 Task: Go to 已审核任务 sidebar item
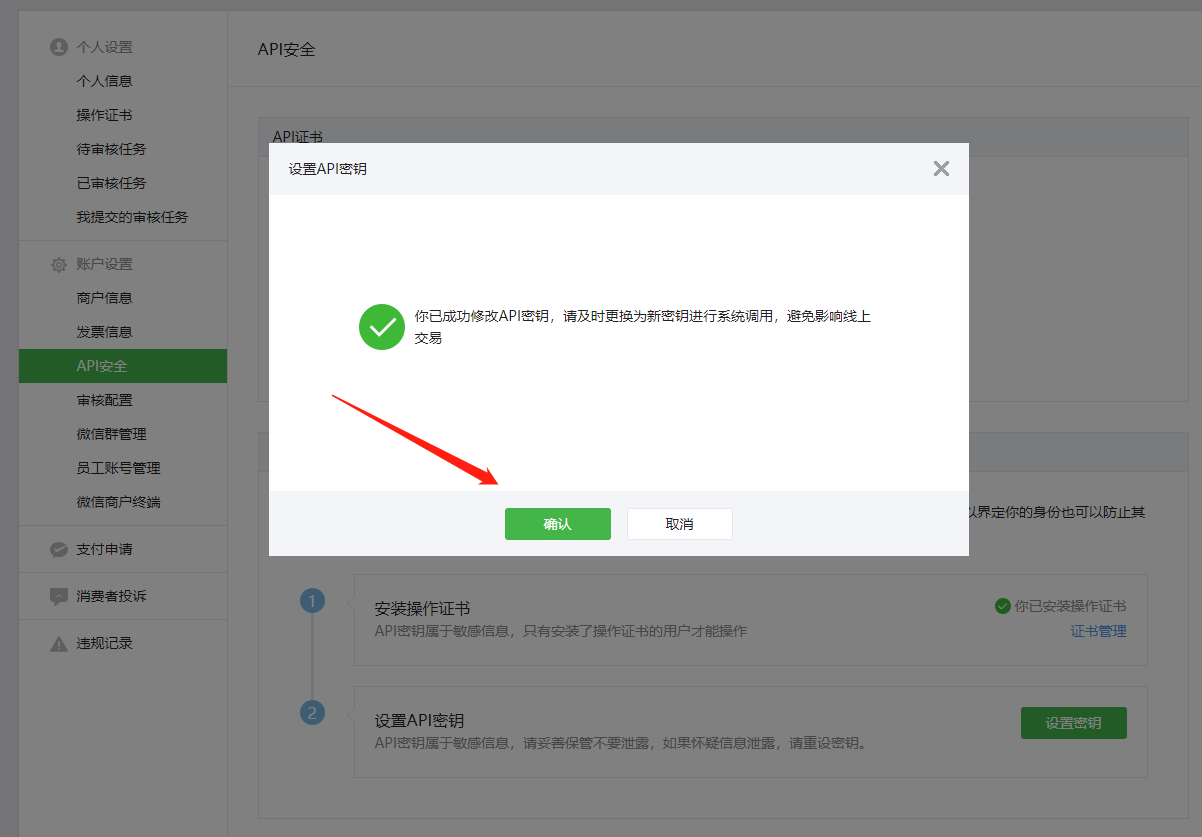[x=112, y=183]
